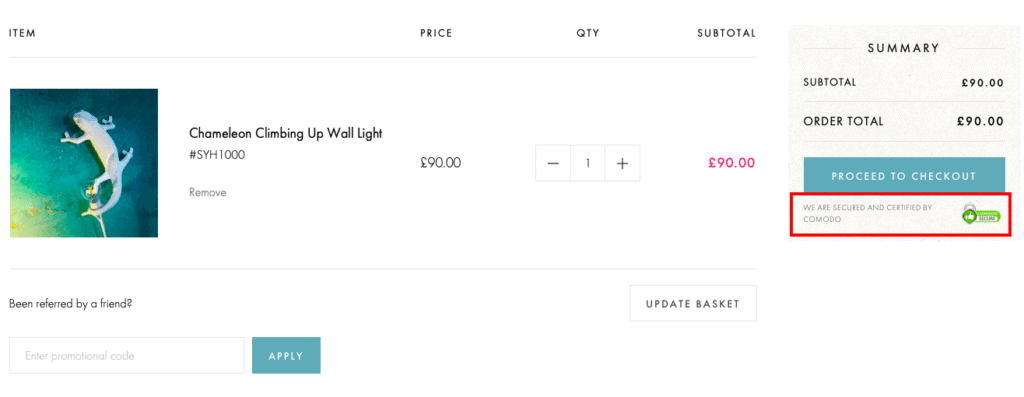Open the chameleon wall light product image

[x=84, y=163]
